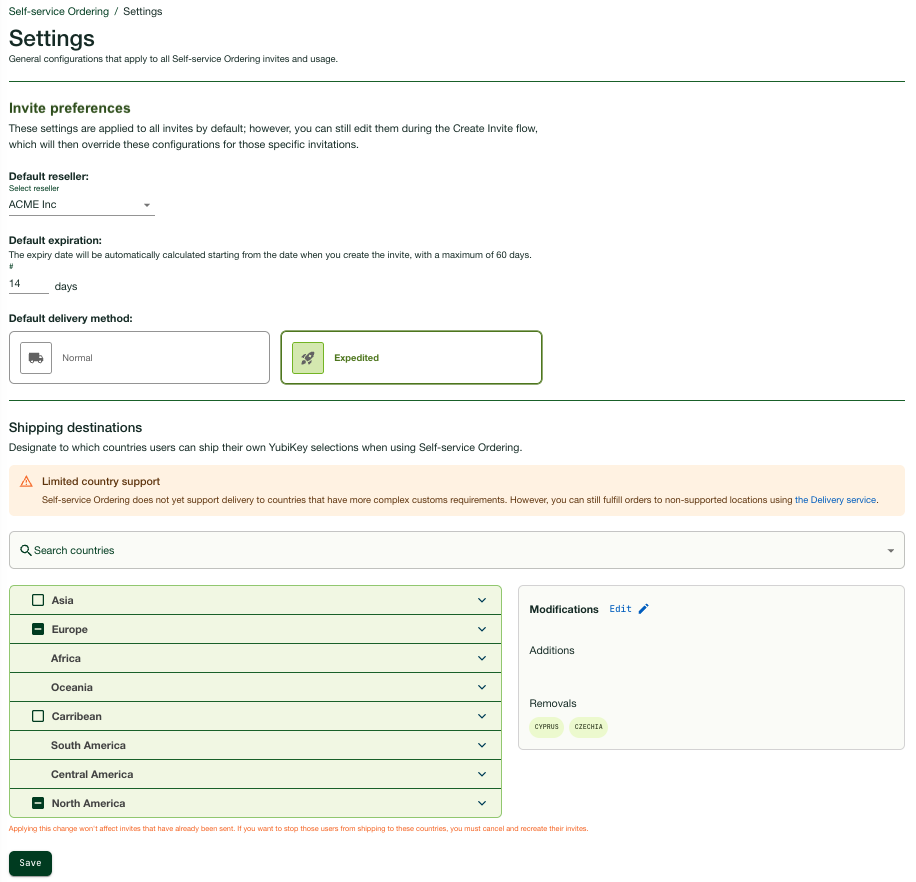Click the truck icon on Normal delivery
The width and height of the screenshot is (916, 882).
[x=36, y=358]
